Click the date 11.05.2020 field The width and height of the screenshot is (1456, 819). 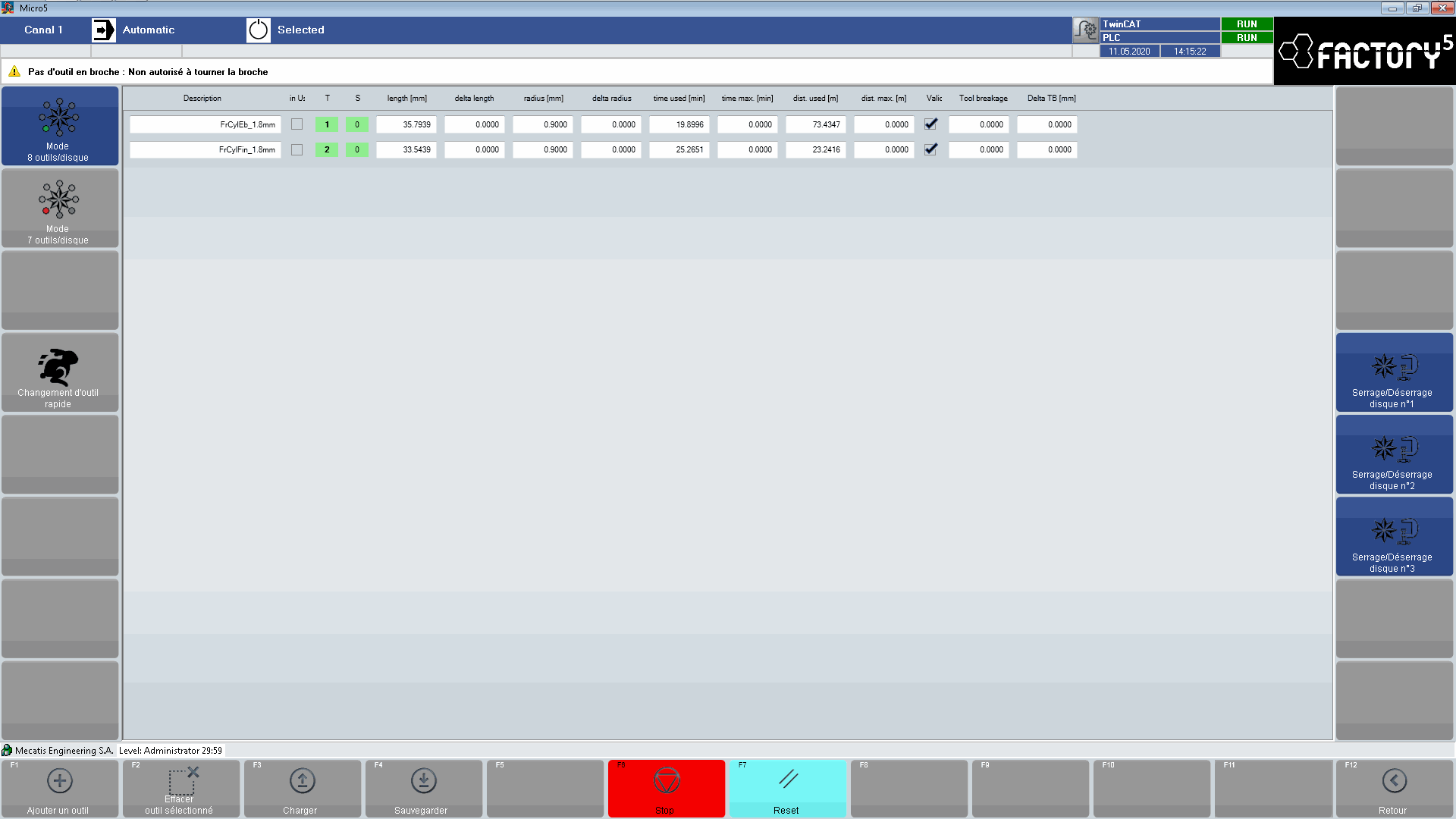1130,51
